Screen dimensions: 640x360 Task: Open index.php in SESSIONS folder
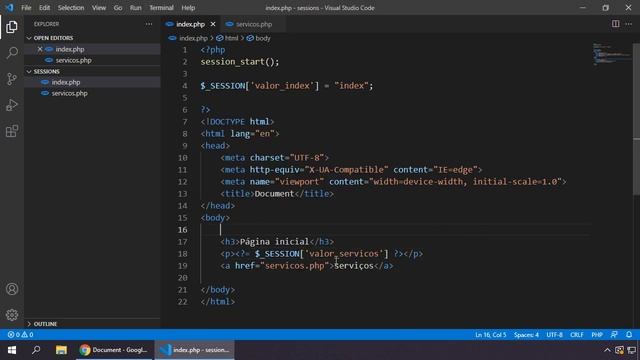click(66, 82)
